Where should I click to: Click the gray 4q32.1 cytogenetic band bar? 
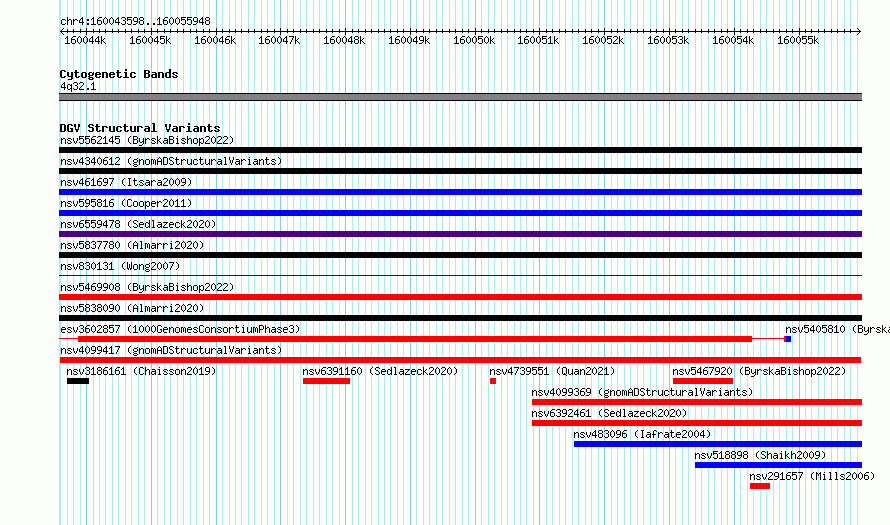coord(460,97)
